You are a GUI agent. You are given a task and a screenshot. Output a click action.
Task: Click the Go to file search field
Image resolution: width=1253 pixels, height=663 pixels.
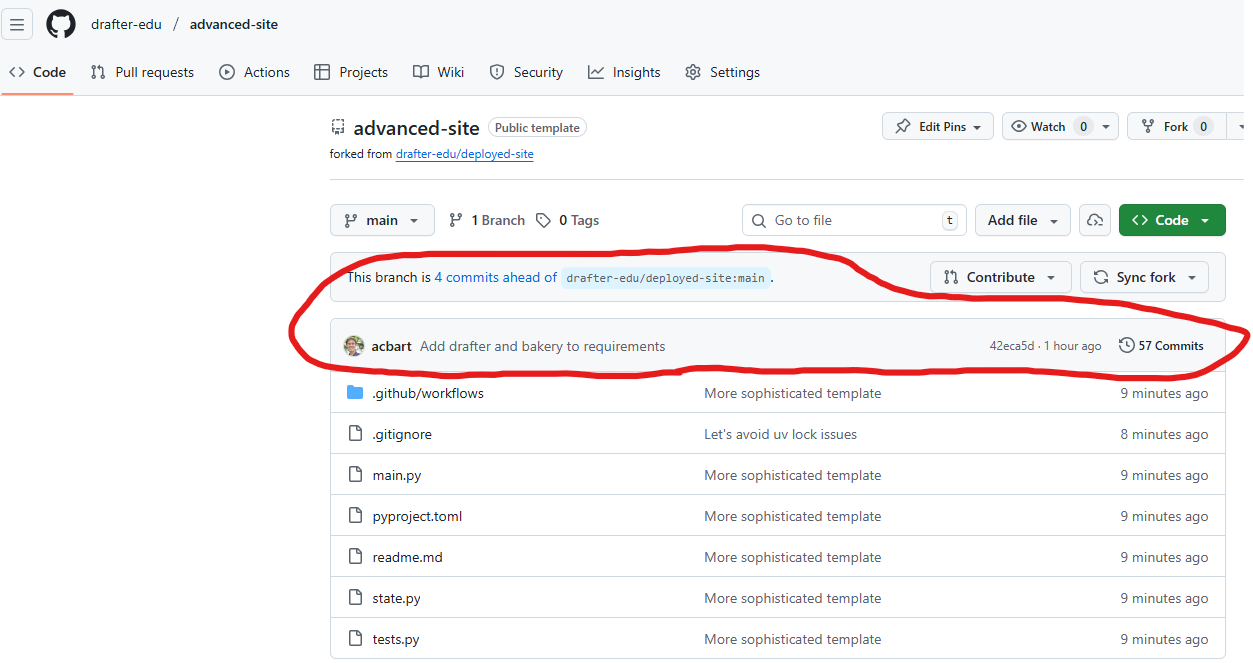[x=853, y=220]
